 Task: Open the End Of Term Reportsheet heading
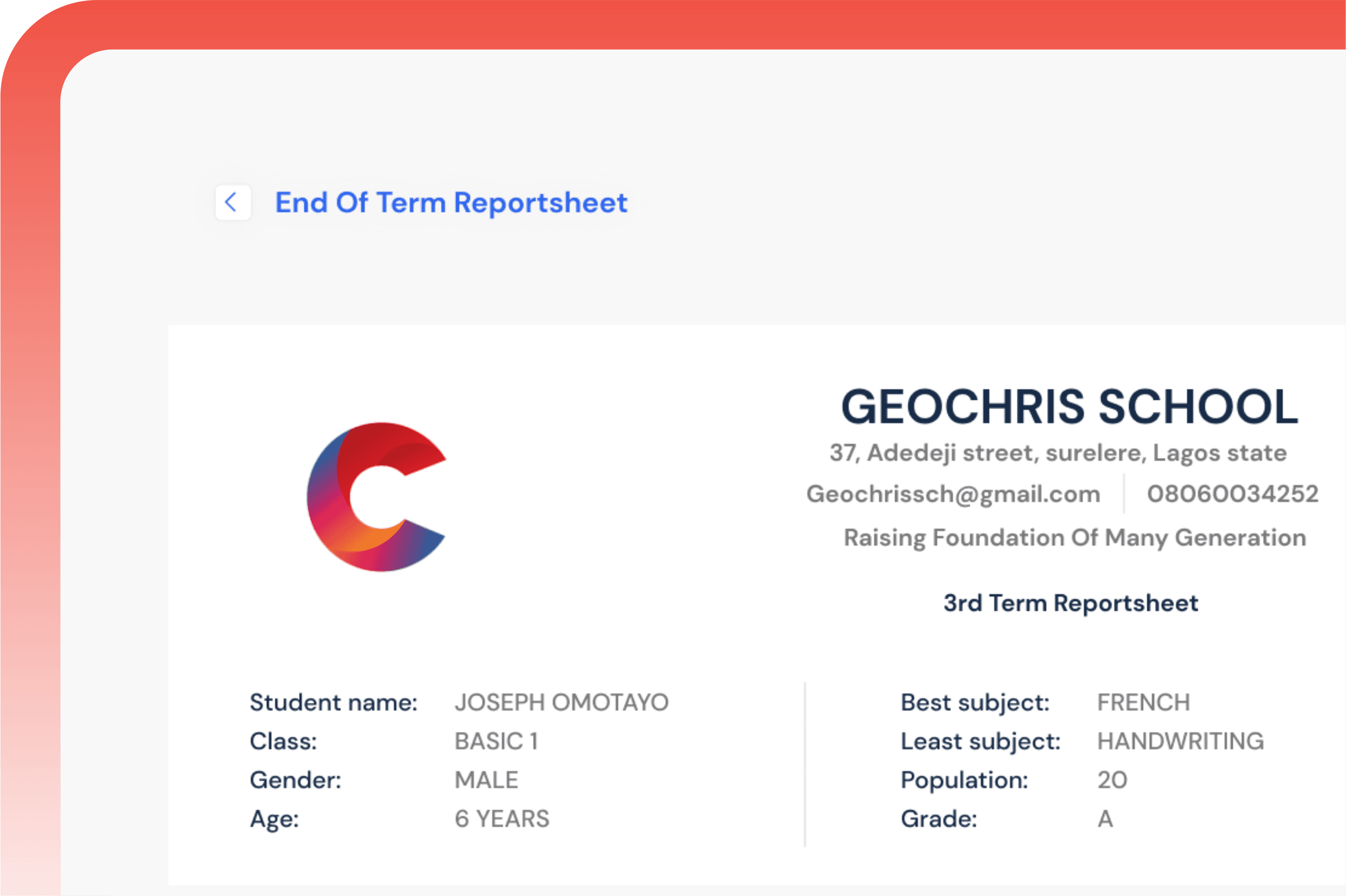(x=451, y=202)
